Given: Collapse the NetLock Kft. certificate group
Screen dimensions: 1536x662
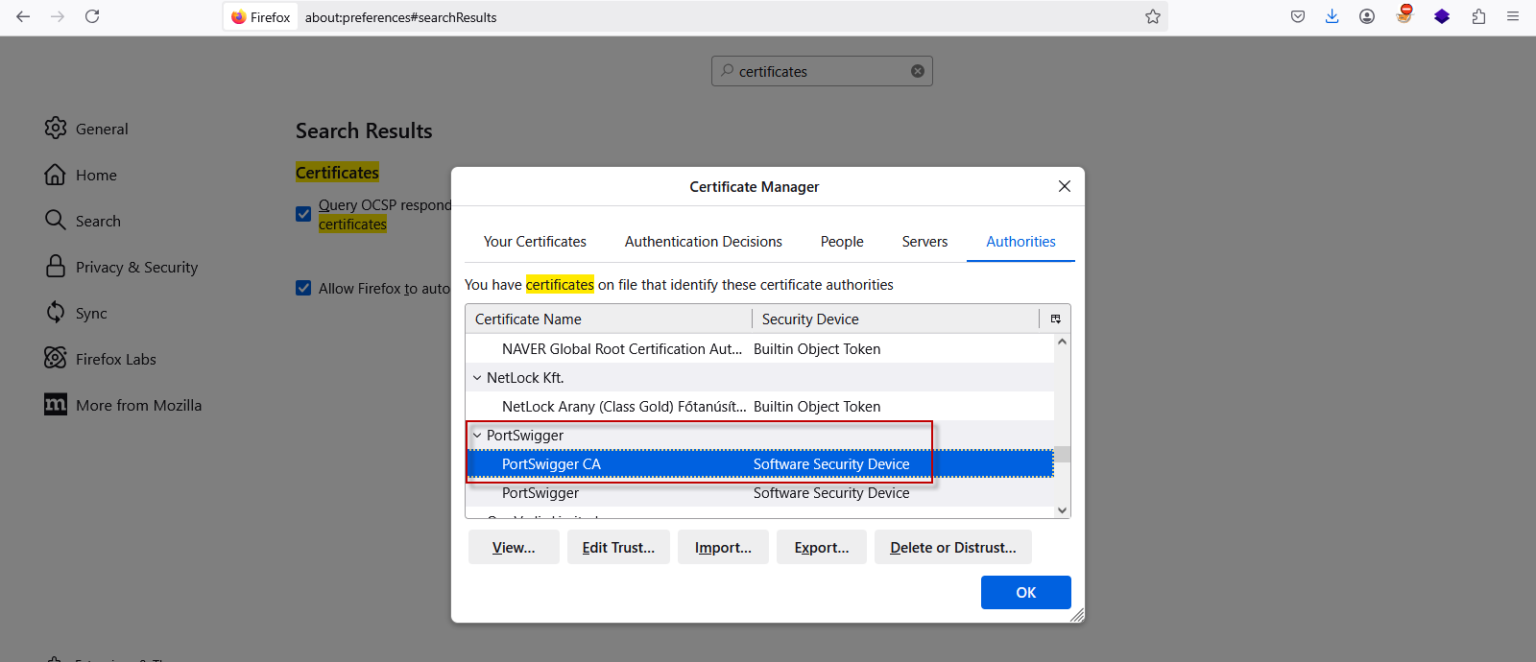Looking at the screenshot, I should (477, 377).
